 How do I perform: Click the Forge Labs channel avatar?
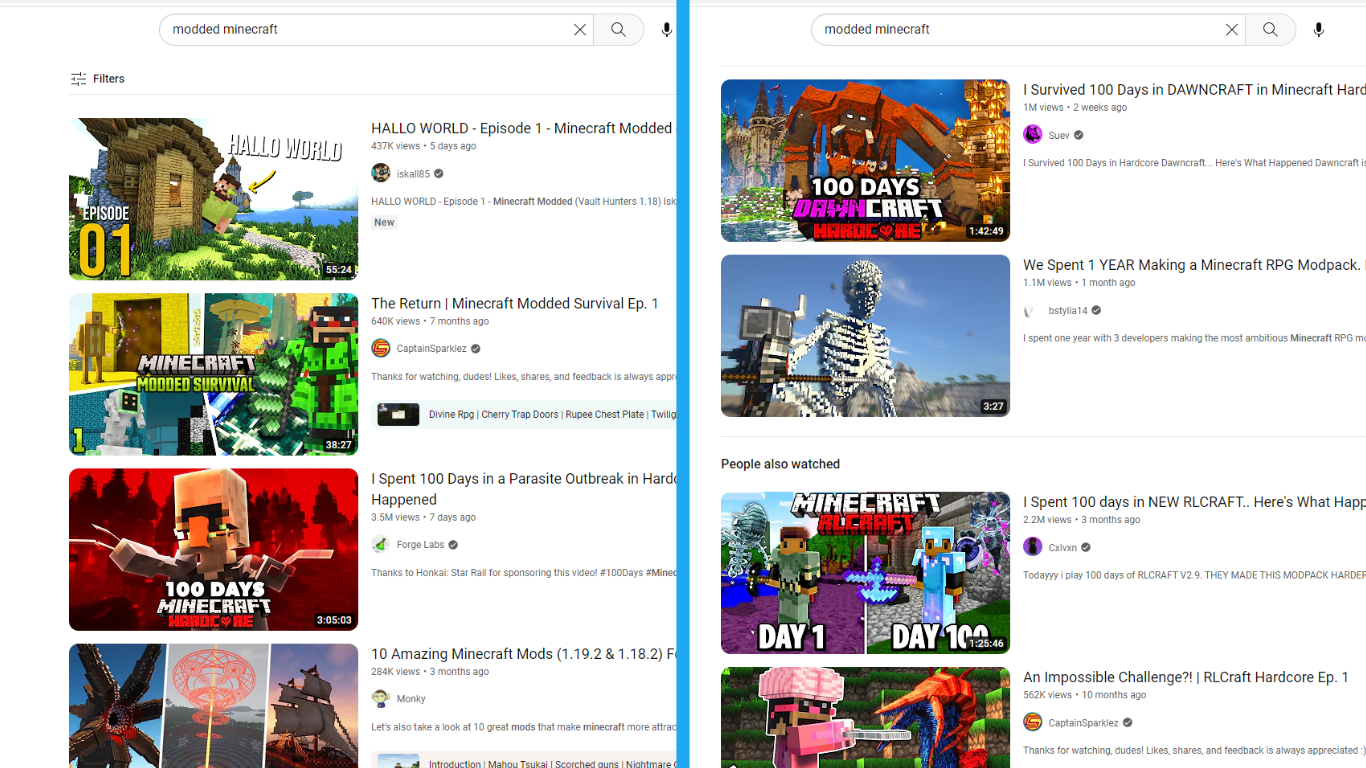(x=380, y=544)
